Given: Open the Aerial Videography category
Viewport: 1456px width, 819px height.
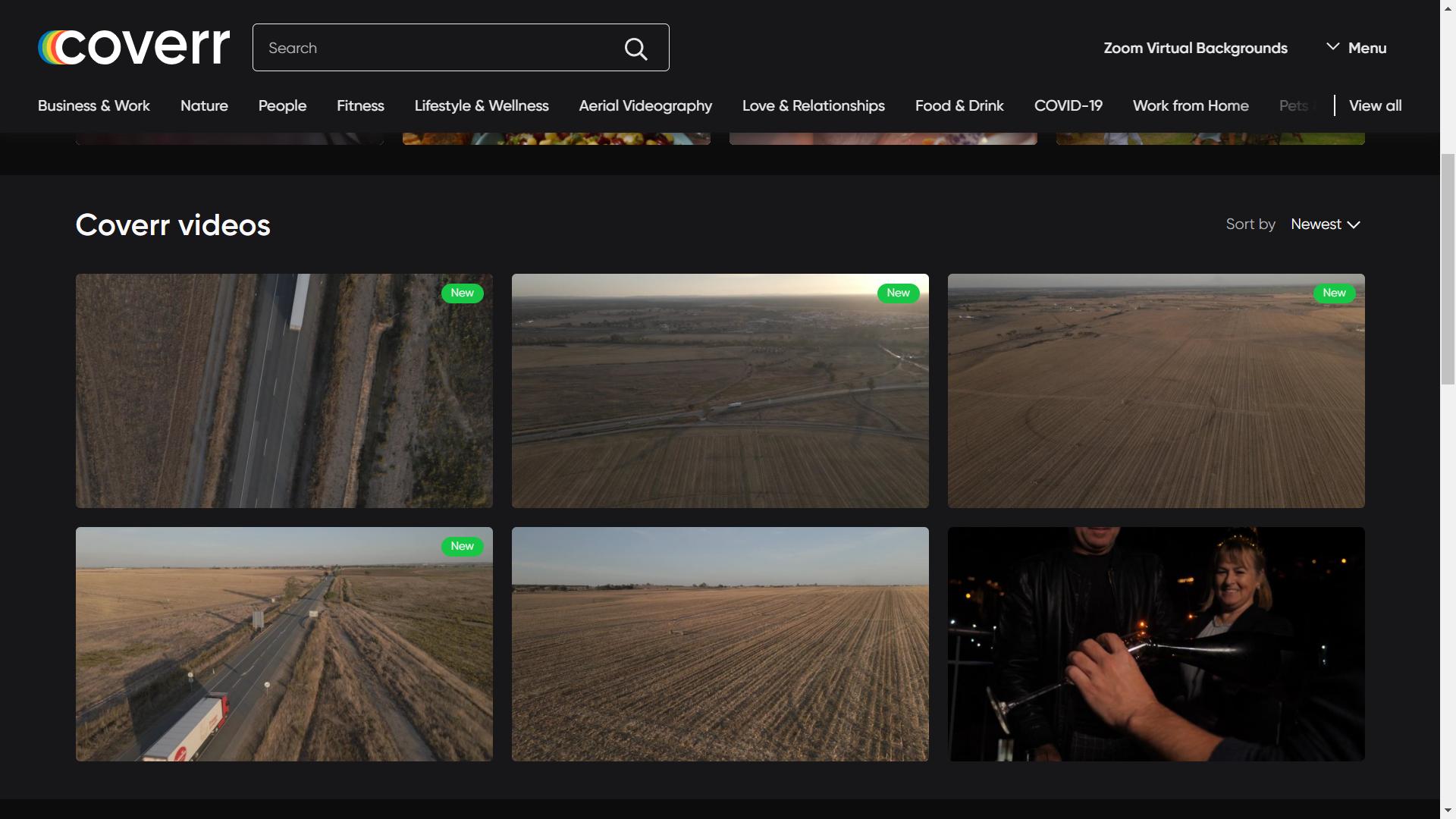Looking at the screenshot, I should coord(645,105).
